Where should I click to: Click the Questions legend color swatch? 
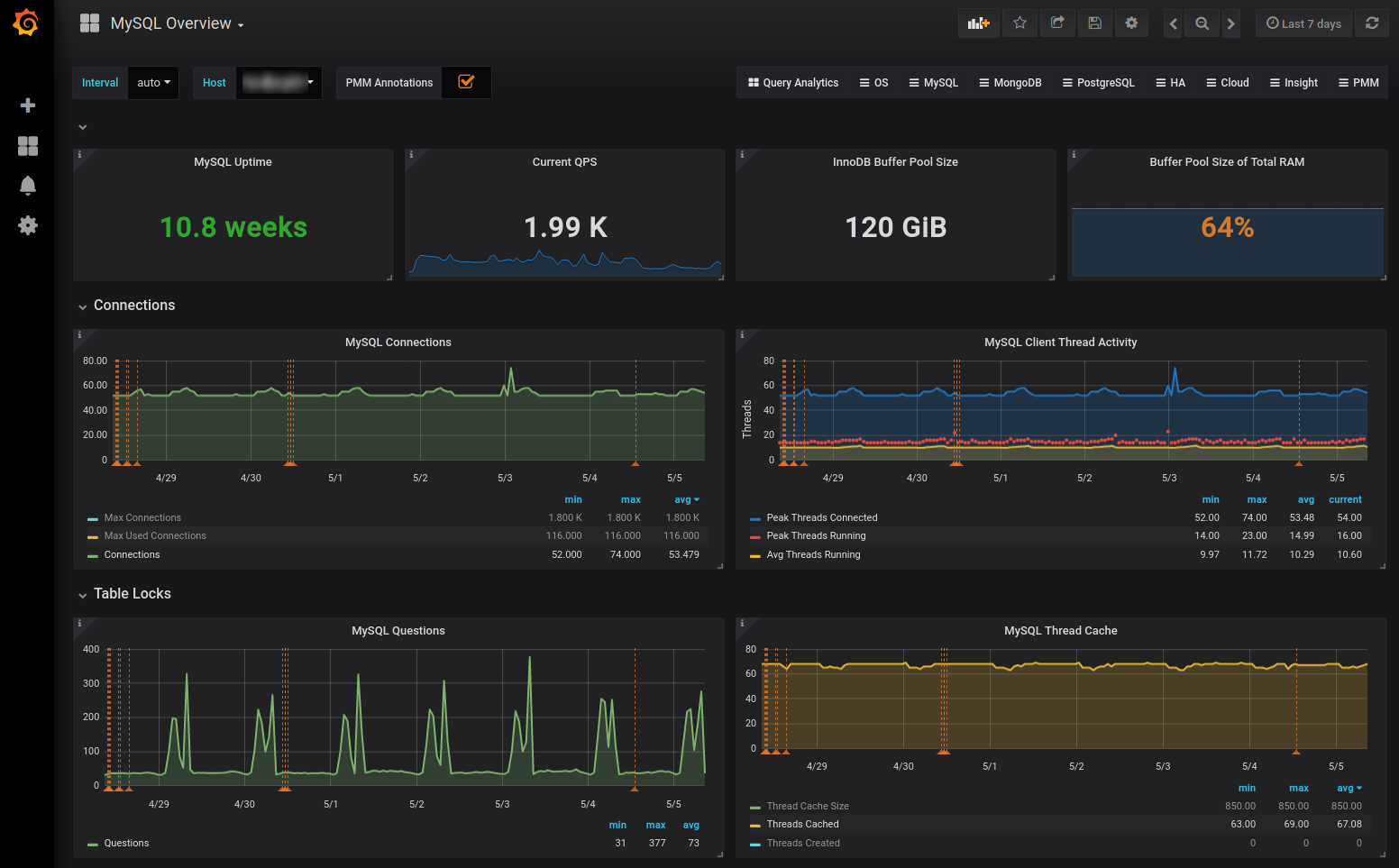(x=92, y=845)
